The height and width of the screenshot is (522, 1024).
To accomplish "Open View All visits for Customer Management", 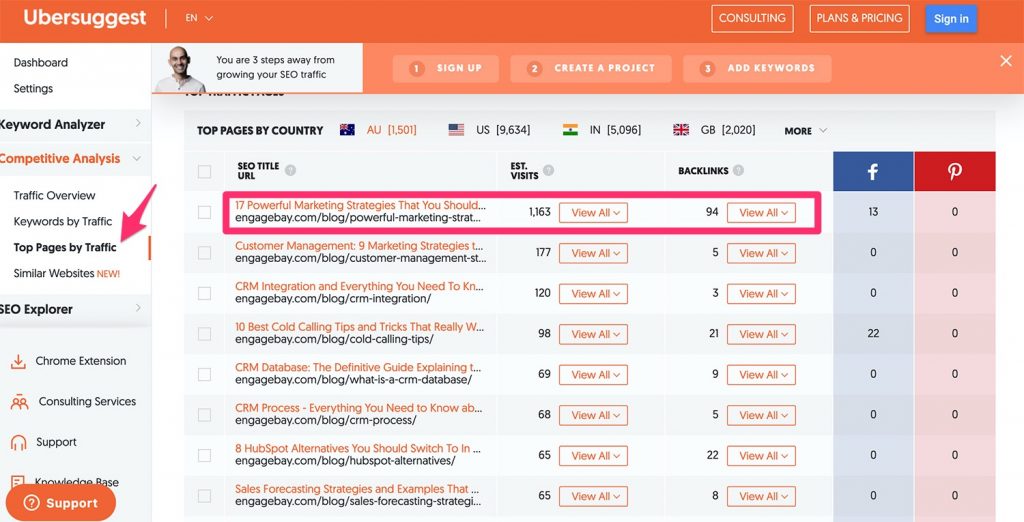I will pos(593,253).
